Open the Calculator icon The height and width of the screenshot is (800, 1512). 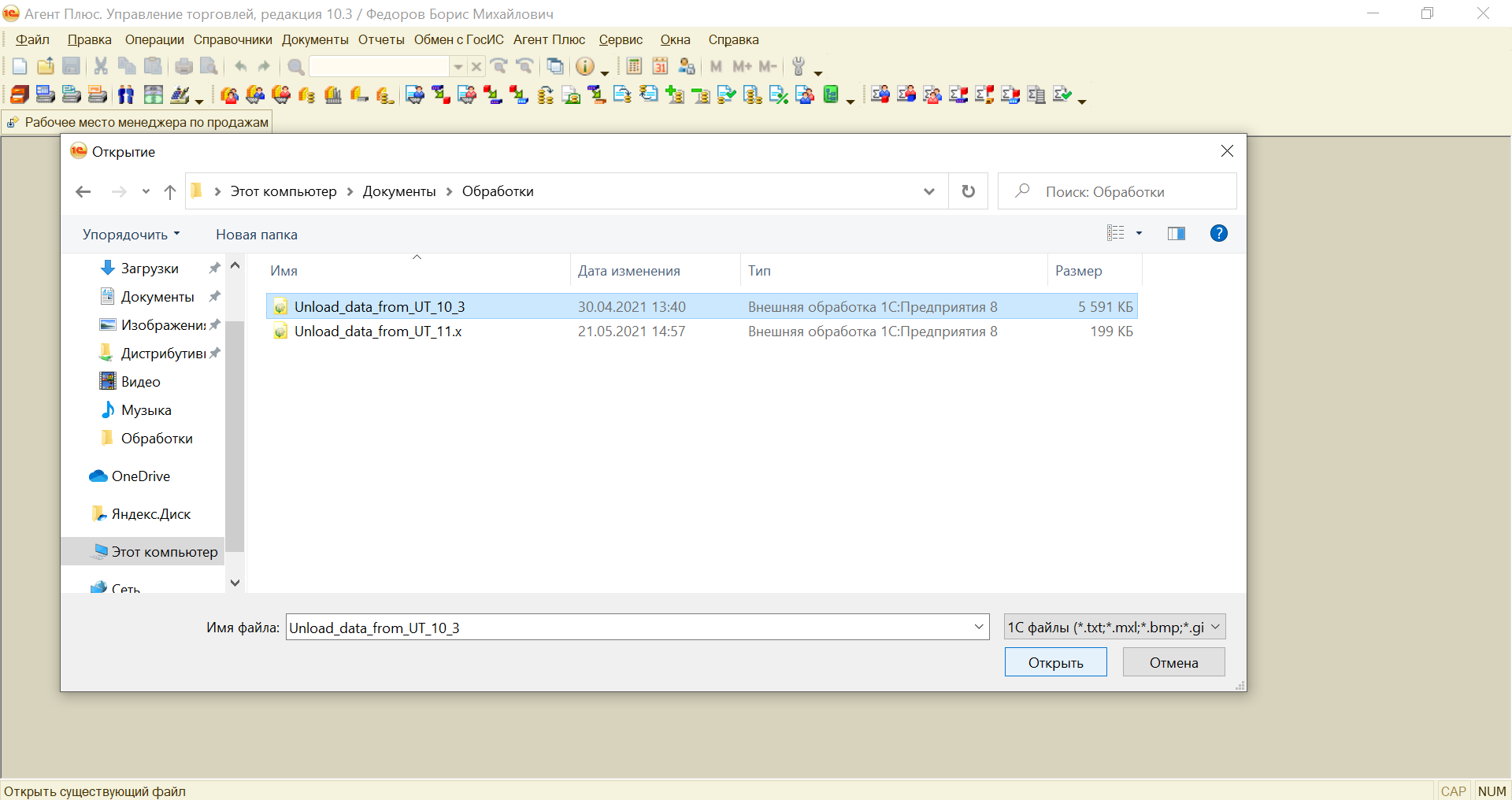click(x=634, y=66)
